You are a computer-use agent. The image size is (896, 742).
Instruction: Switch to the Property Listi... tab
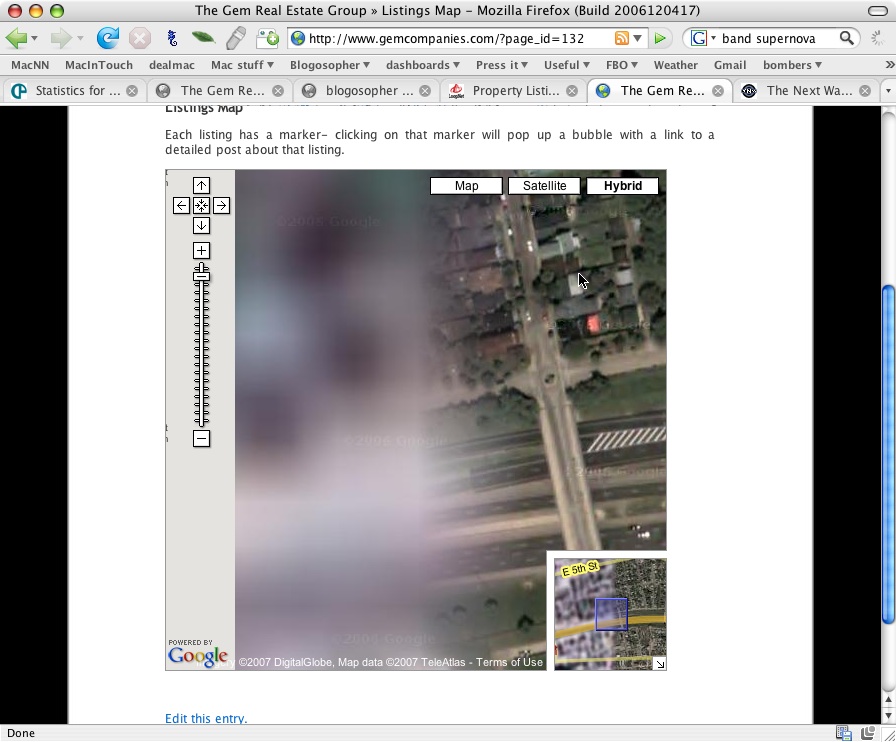(506, 90)
